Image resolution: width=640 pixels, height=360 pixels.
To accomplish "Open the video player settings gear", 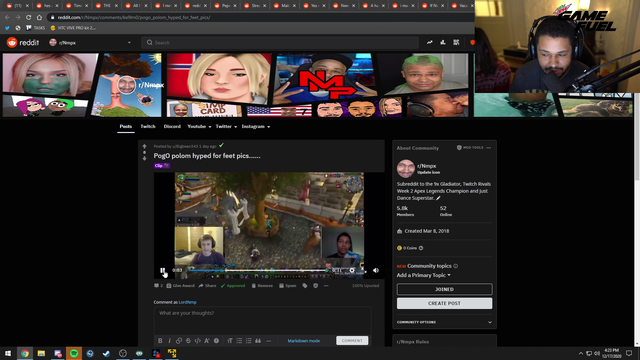I will [x=352, y=270].
